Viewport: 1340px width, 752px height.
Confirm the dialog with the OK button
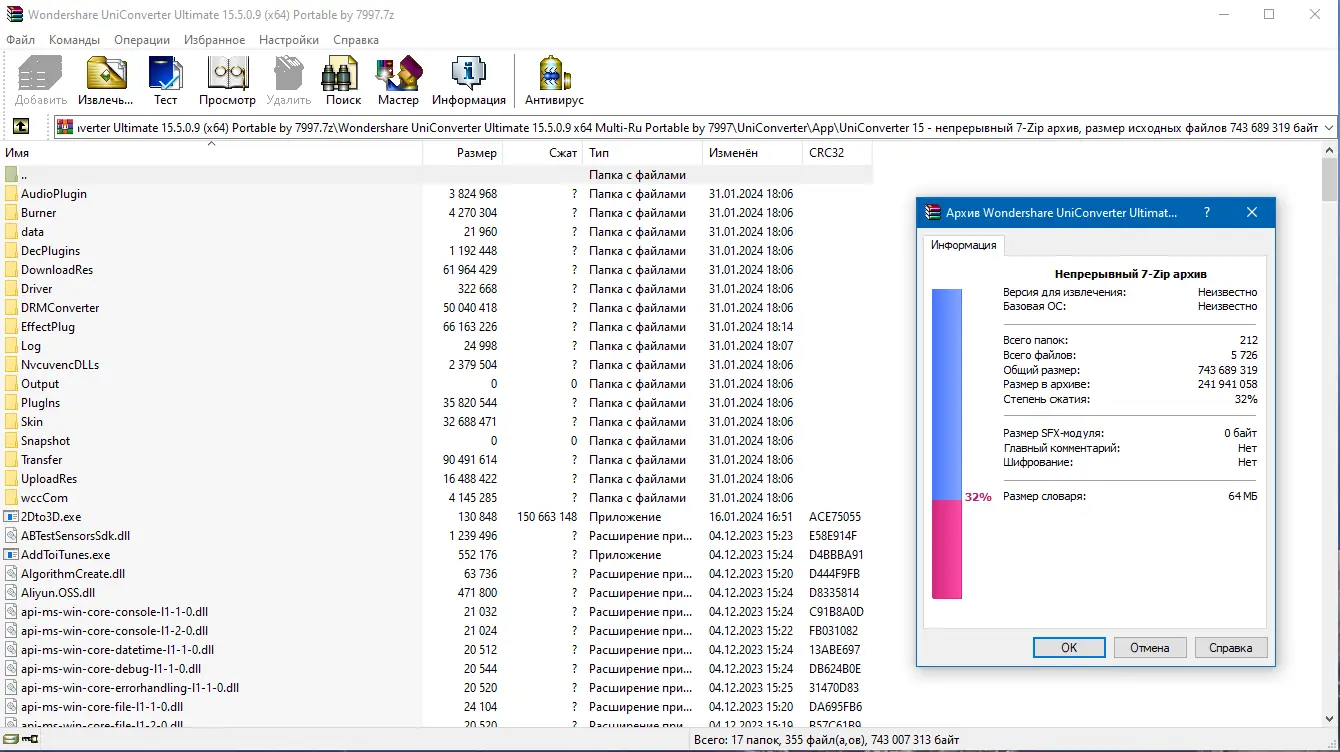1069,647
